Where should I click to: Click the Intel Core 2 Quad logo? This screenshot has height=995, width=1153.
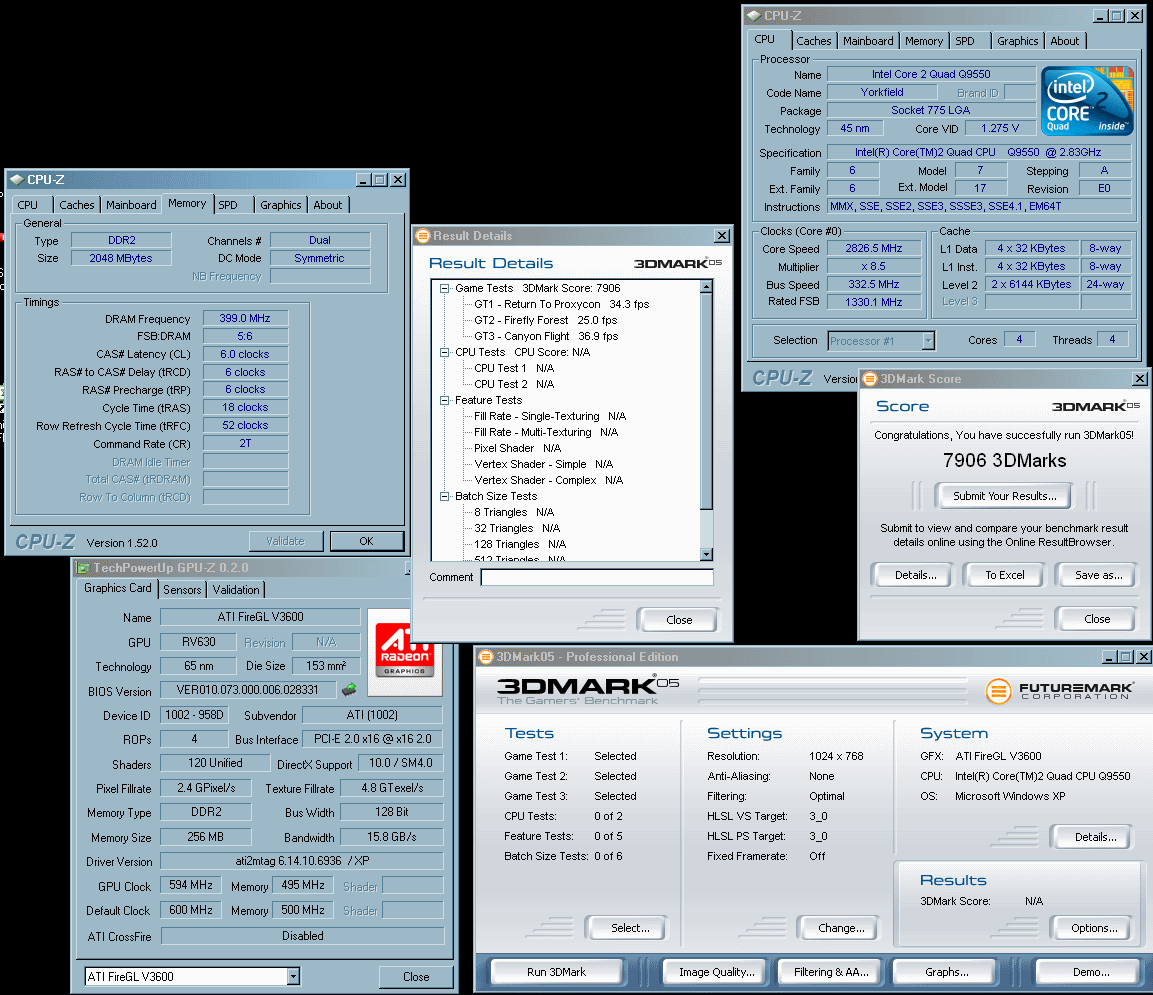click(x=1087, y=101)
